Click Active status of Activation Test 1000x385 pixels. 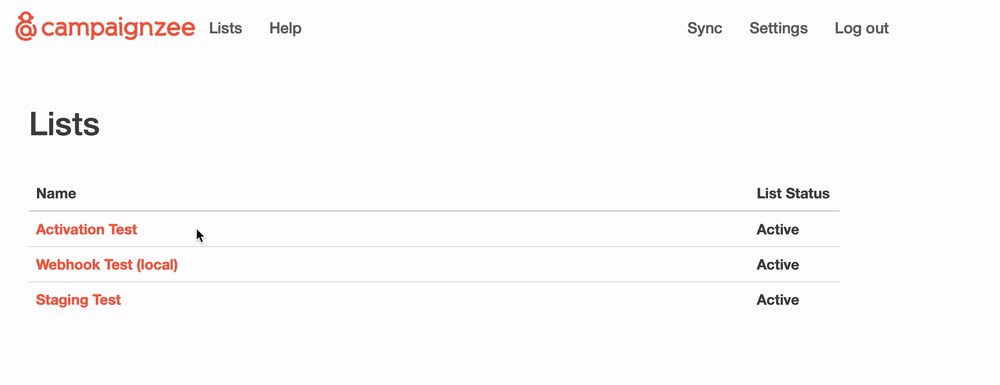click(x=777, y=229)
